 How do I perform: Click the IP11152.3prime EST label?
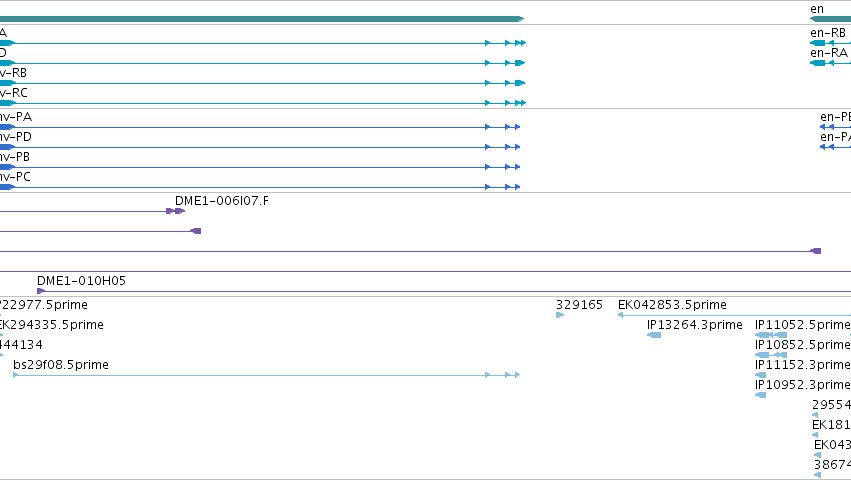point(803,365)
